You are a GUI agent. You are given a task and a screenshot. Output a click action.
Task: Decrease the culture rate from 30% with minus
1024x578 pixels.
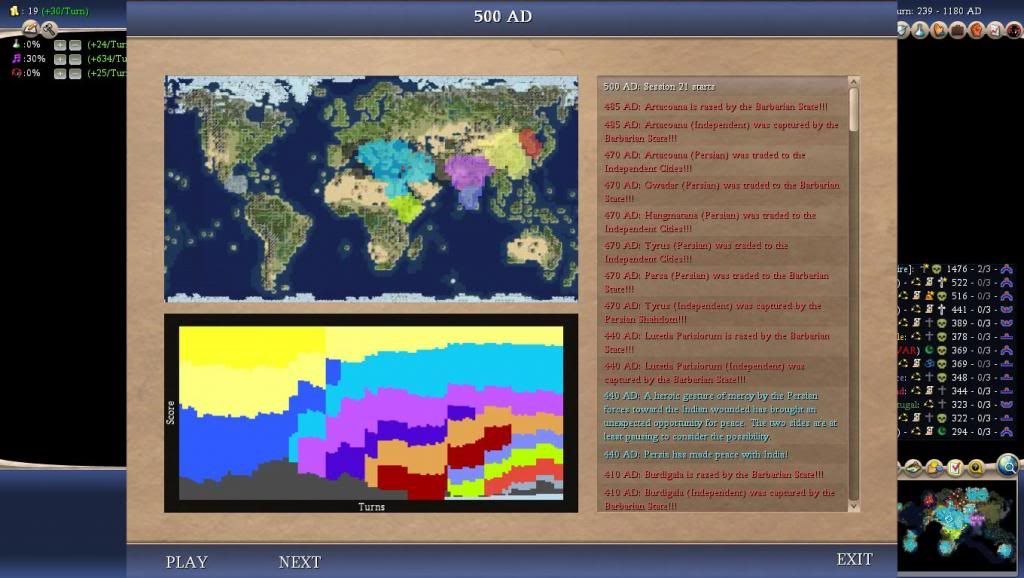75,59
